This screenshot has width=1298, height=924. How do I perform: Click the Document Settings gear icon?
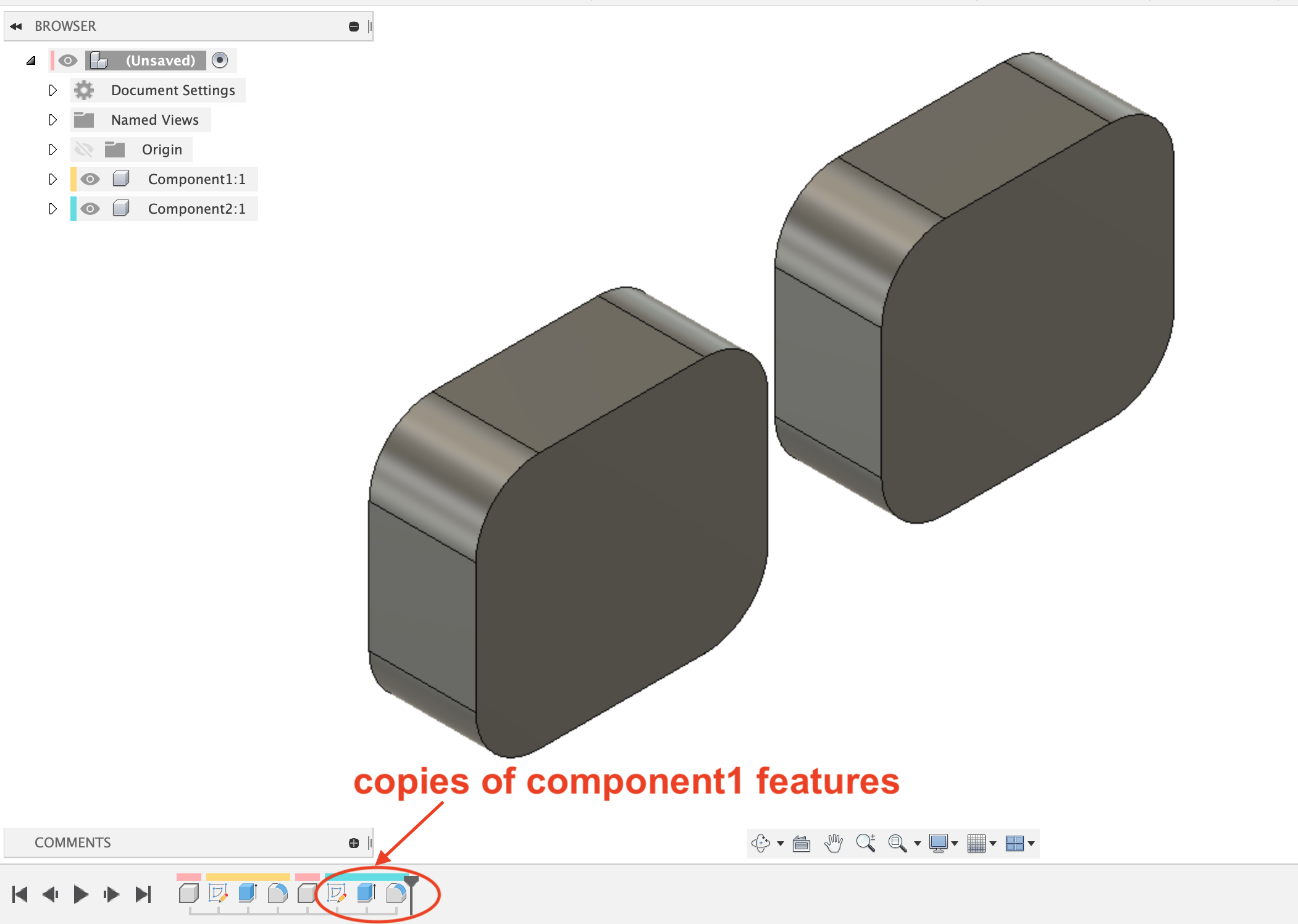pos(84,90)
